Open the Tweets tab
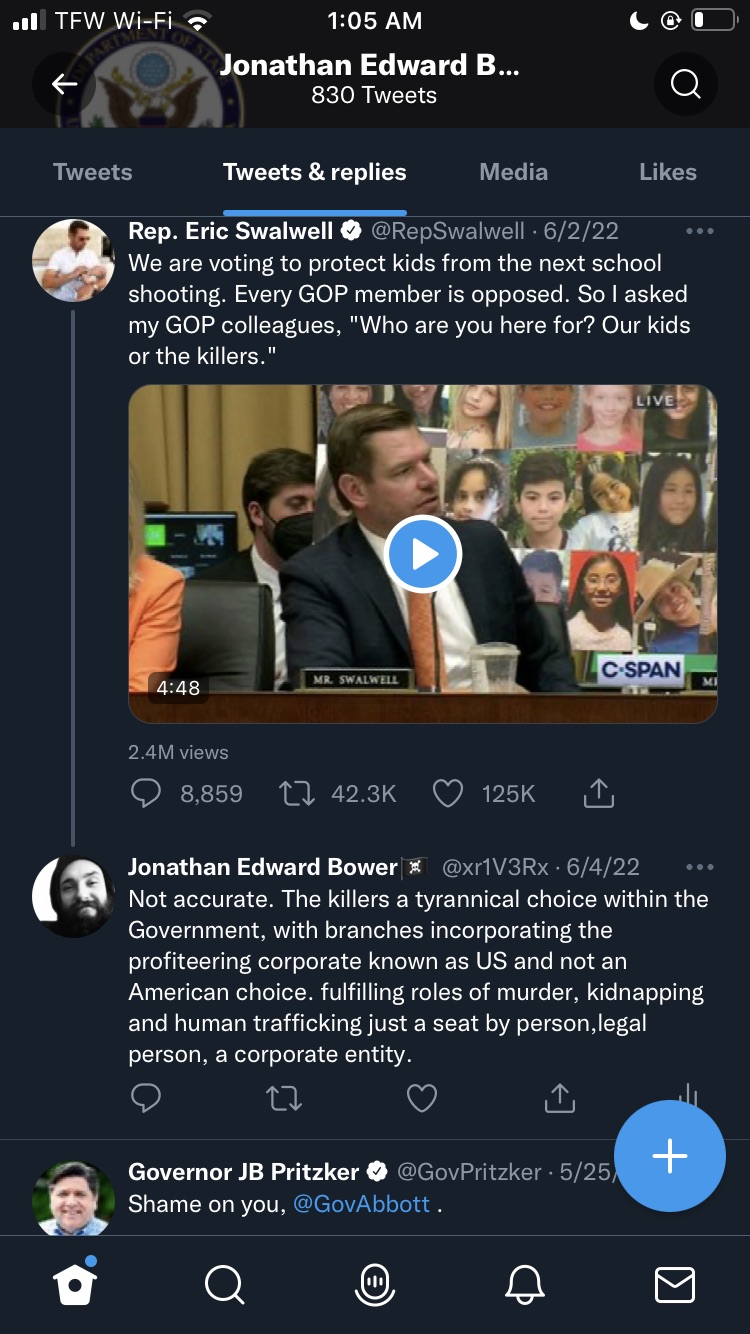This screenshot has height=1334, width=750. point(92,172)
